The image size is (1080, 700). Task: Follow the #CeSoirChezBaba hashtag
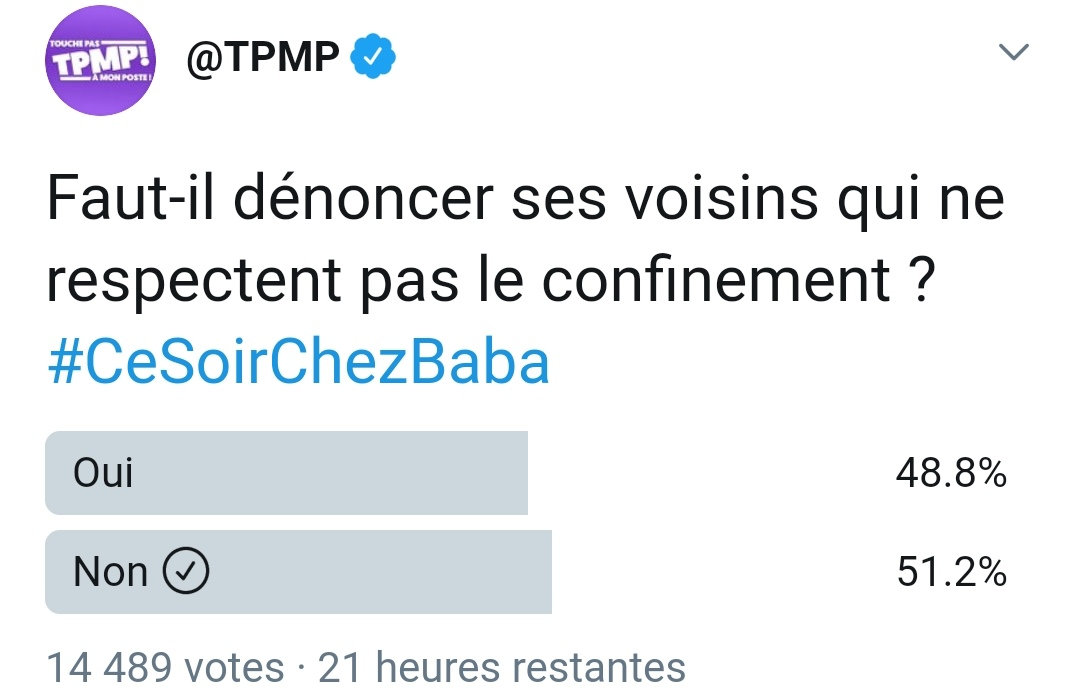point(299,362)
